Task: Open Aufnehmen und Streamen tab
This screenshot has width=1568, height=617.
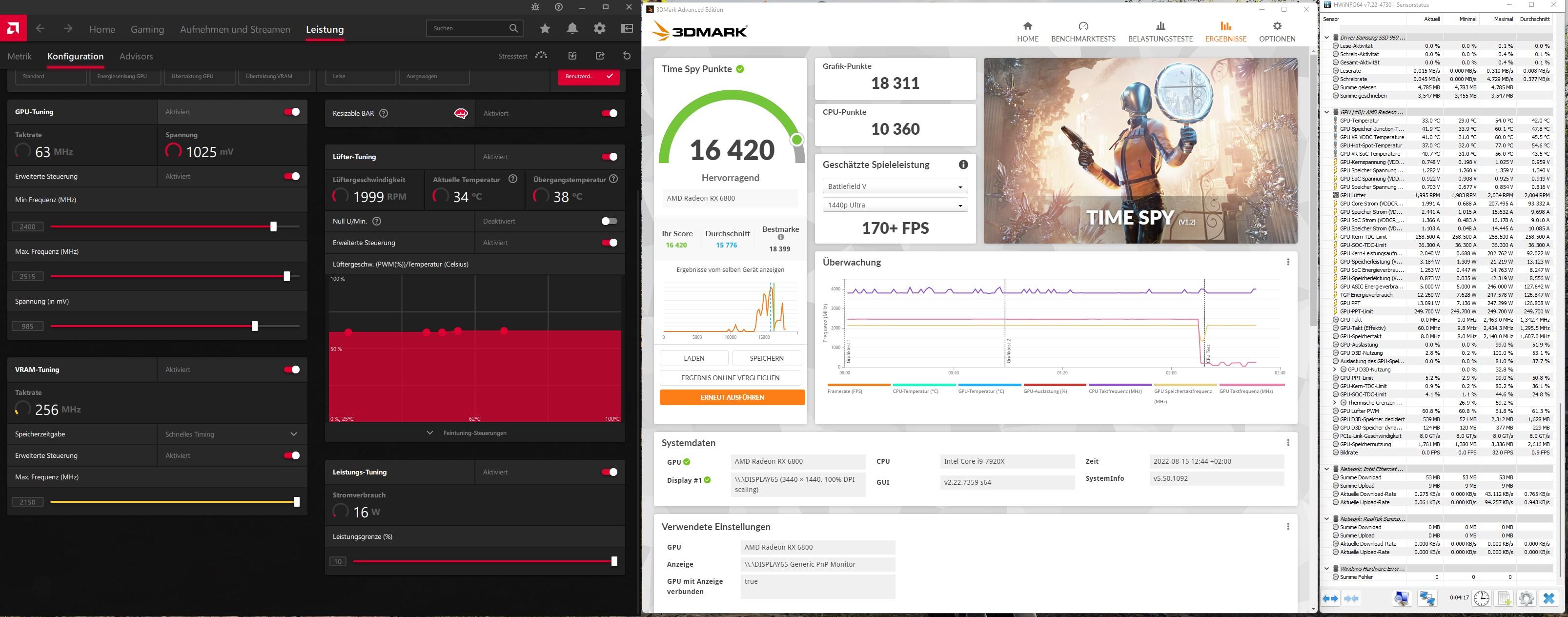Action: [235, 29]
